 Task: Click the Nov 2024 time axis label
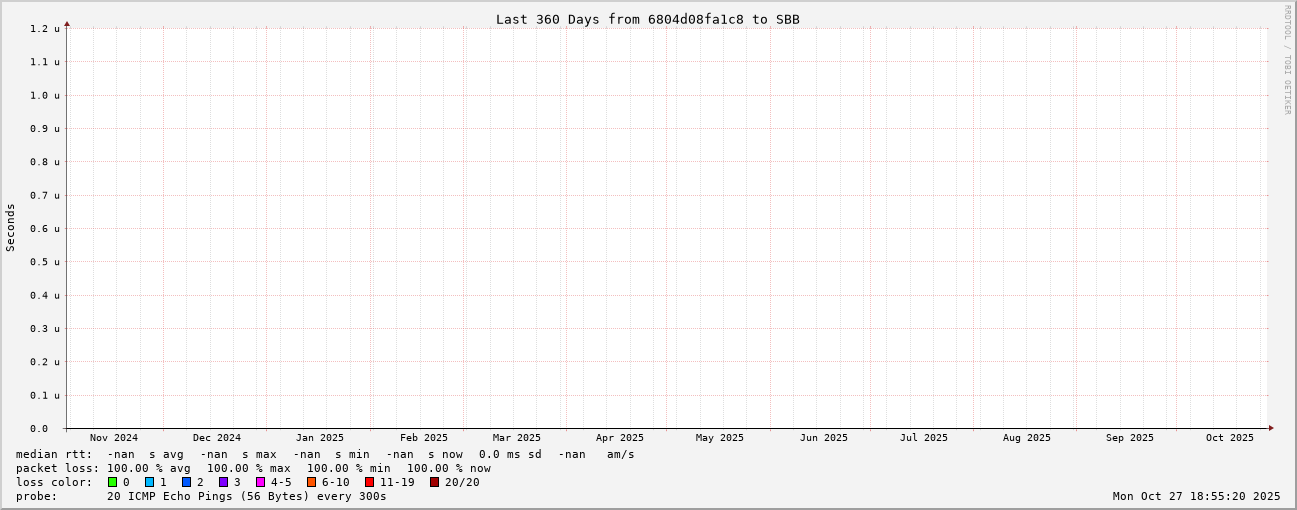pos(114,438)
